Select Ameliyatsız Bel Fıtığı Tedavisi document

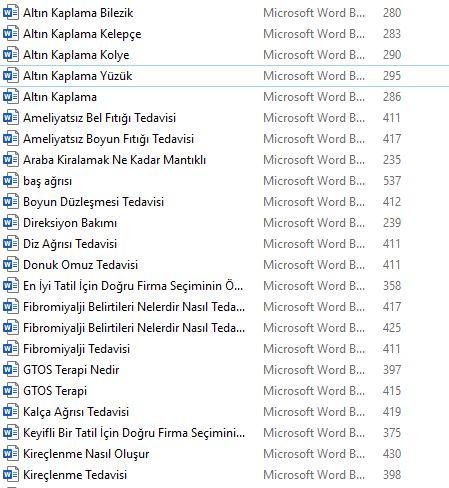[99, 118]
